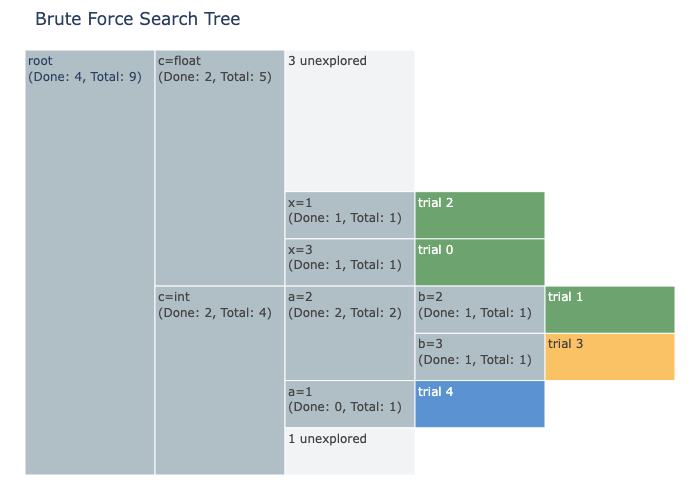The image size is (700, 500).
Task: Select the root node block
Action: coord(90,262)
